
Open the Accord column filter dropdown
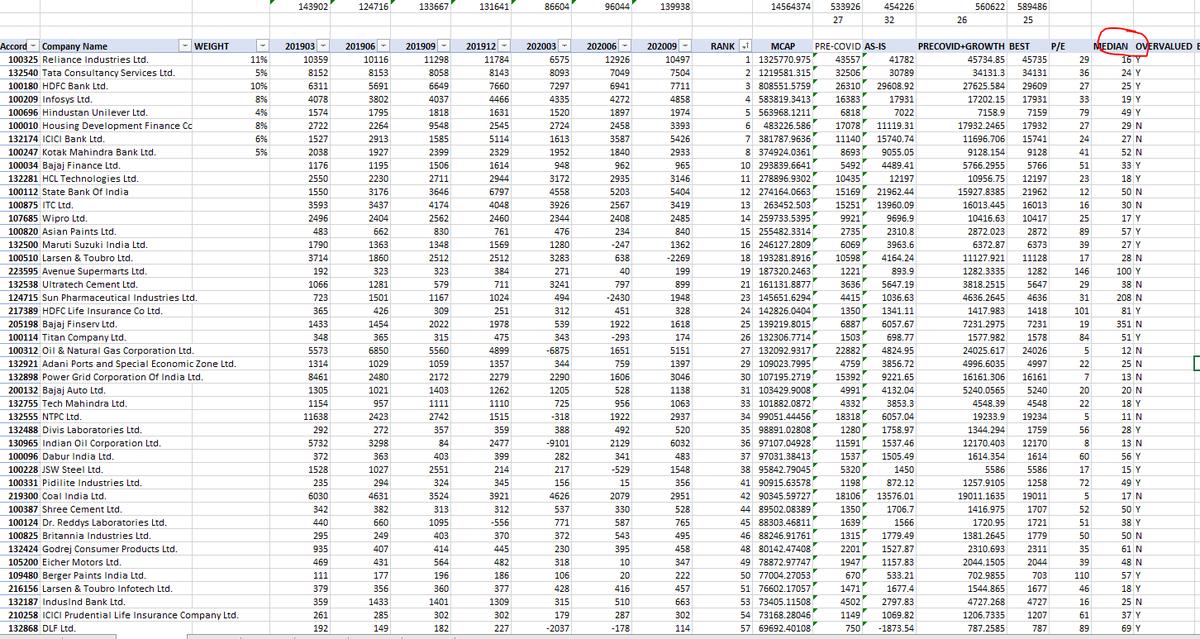(x=33, y=47)
